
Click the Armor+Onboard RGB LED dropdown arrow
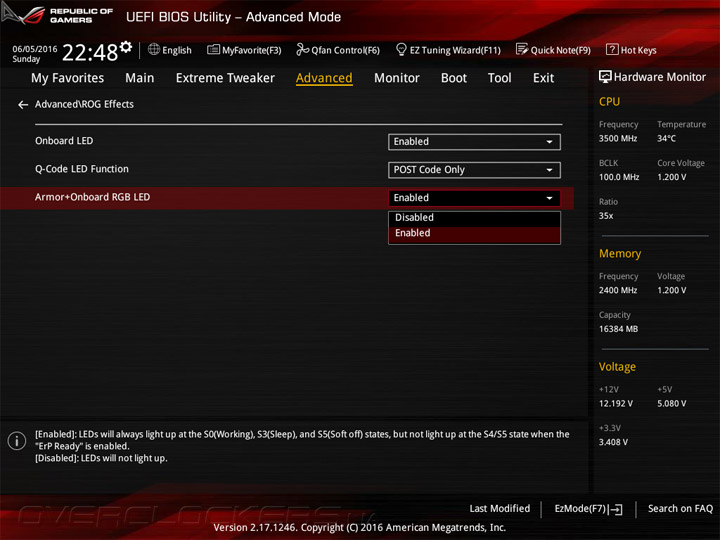[x=549, y=198]
